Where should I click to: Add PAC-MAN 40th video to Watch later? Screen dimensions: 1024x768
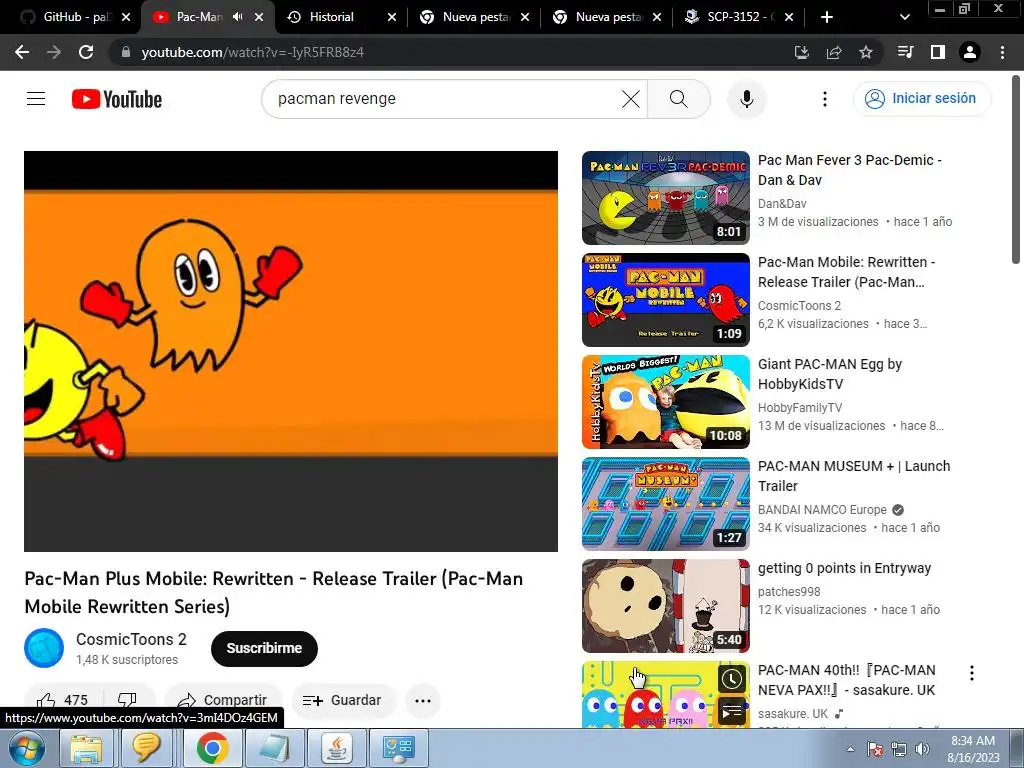[x=732, y=679]
